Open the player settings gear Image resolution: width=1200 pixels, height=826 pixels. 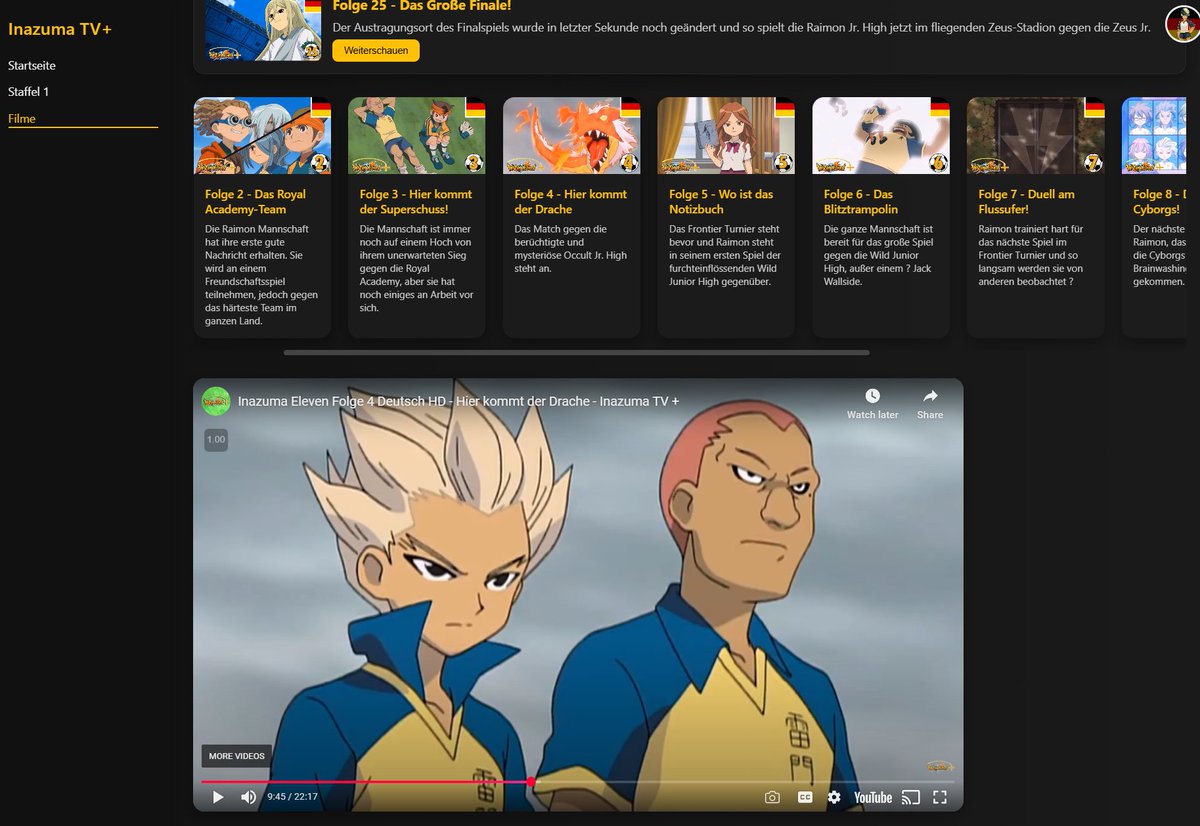834,797
